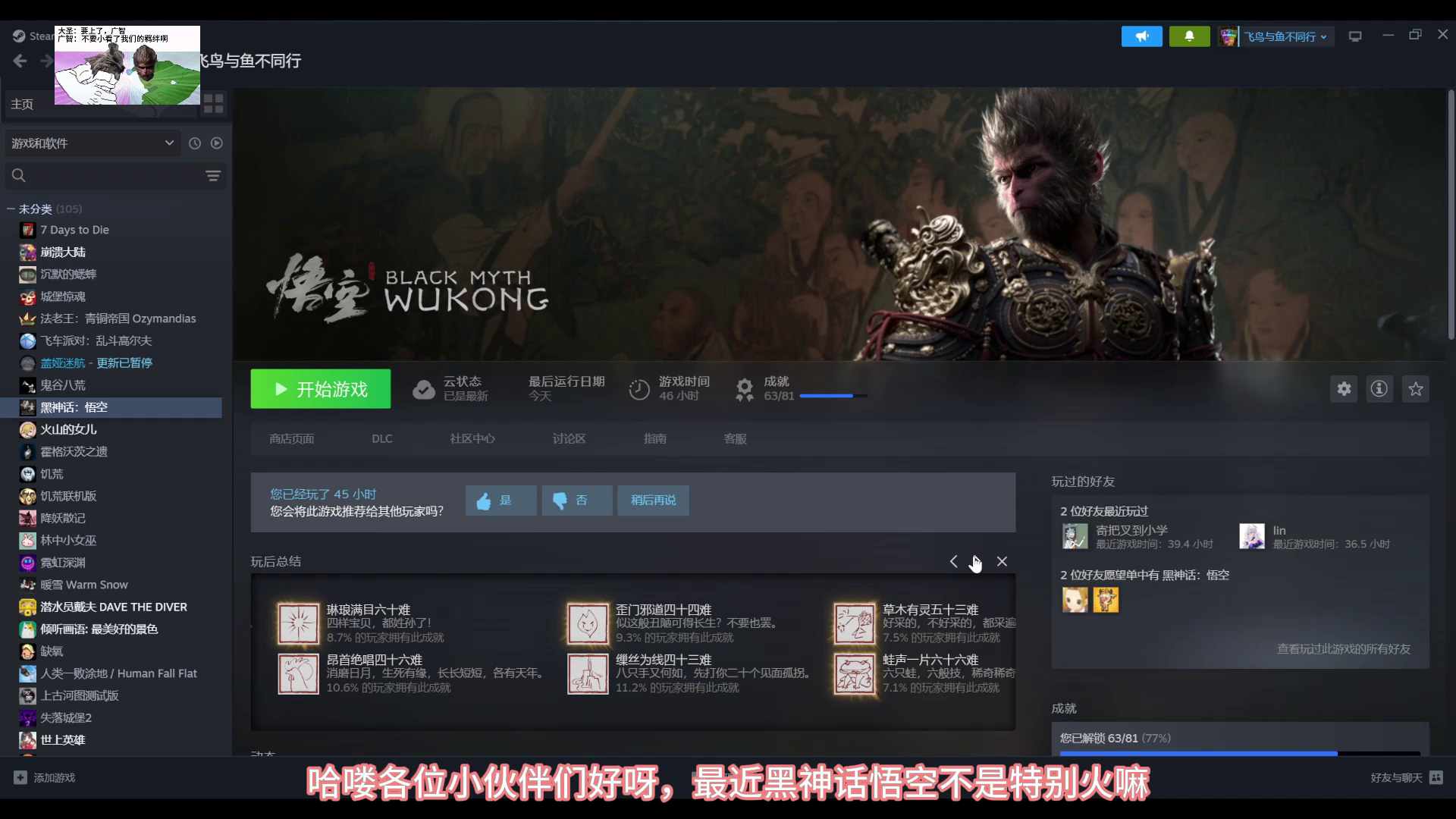Open library filter options icon
Screen dimensions: 1456x819
pos(213,176)
